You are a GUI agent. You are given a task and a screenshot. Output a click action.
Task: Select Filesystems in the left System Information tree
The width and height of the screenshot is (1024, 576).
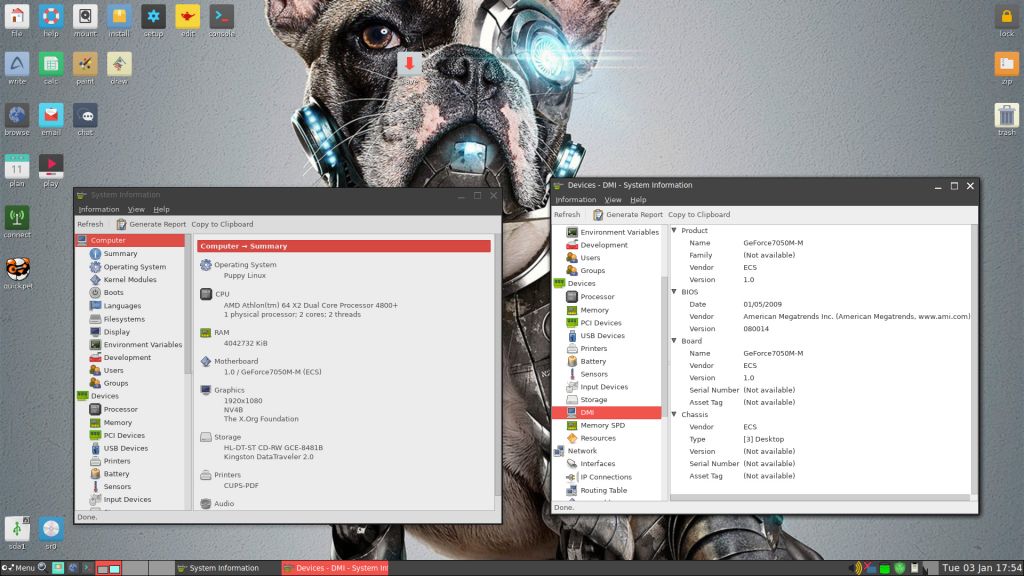click(x=124, y=319)
